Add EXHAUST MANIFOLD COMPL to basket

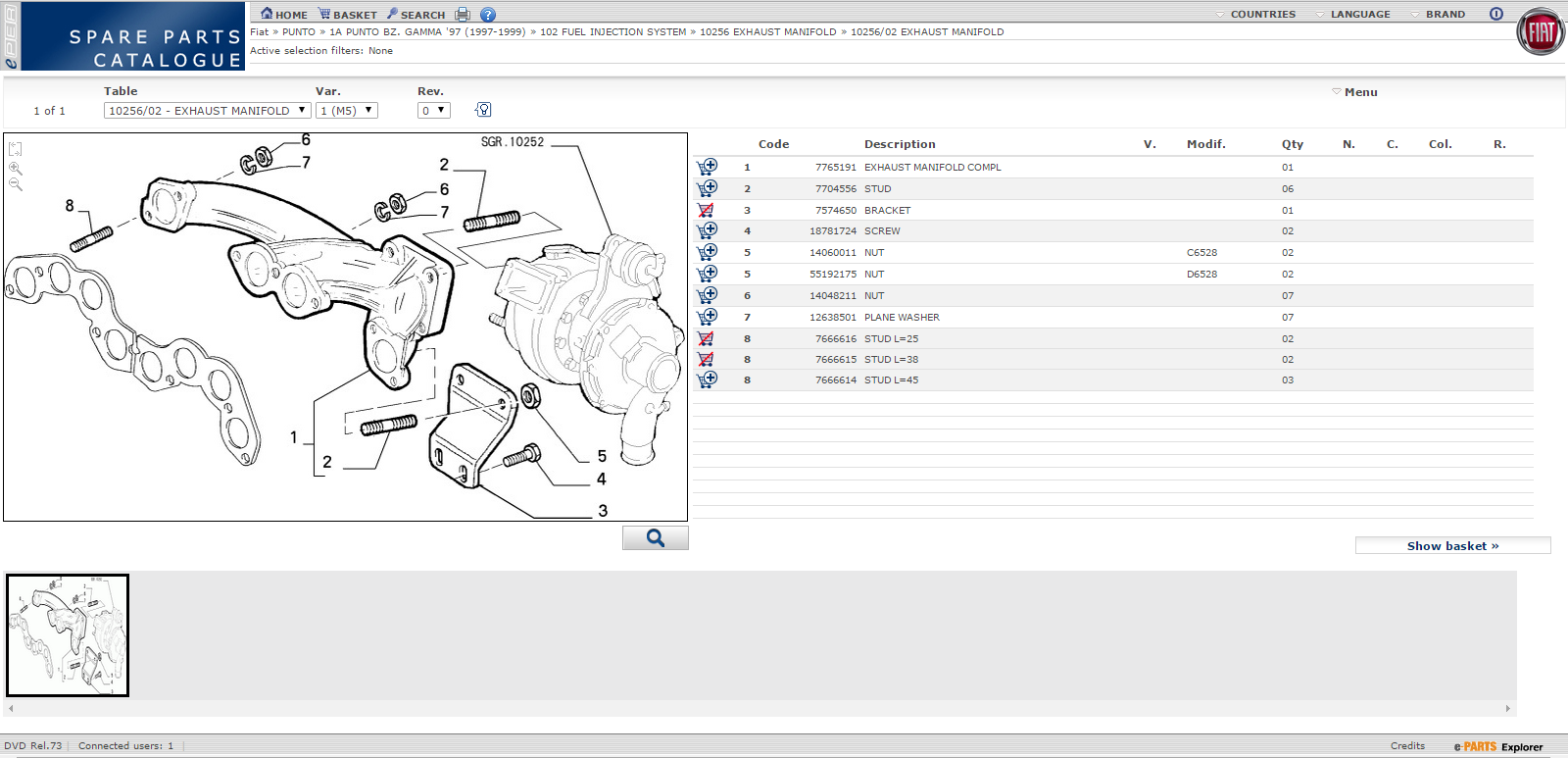click(x=707, y=167)
